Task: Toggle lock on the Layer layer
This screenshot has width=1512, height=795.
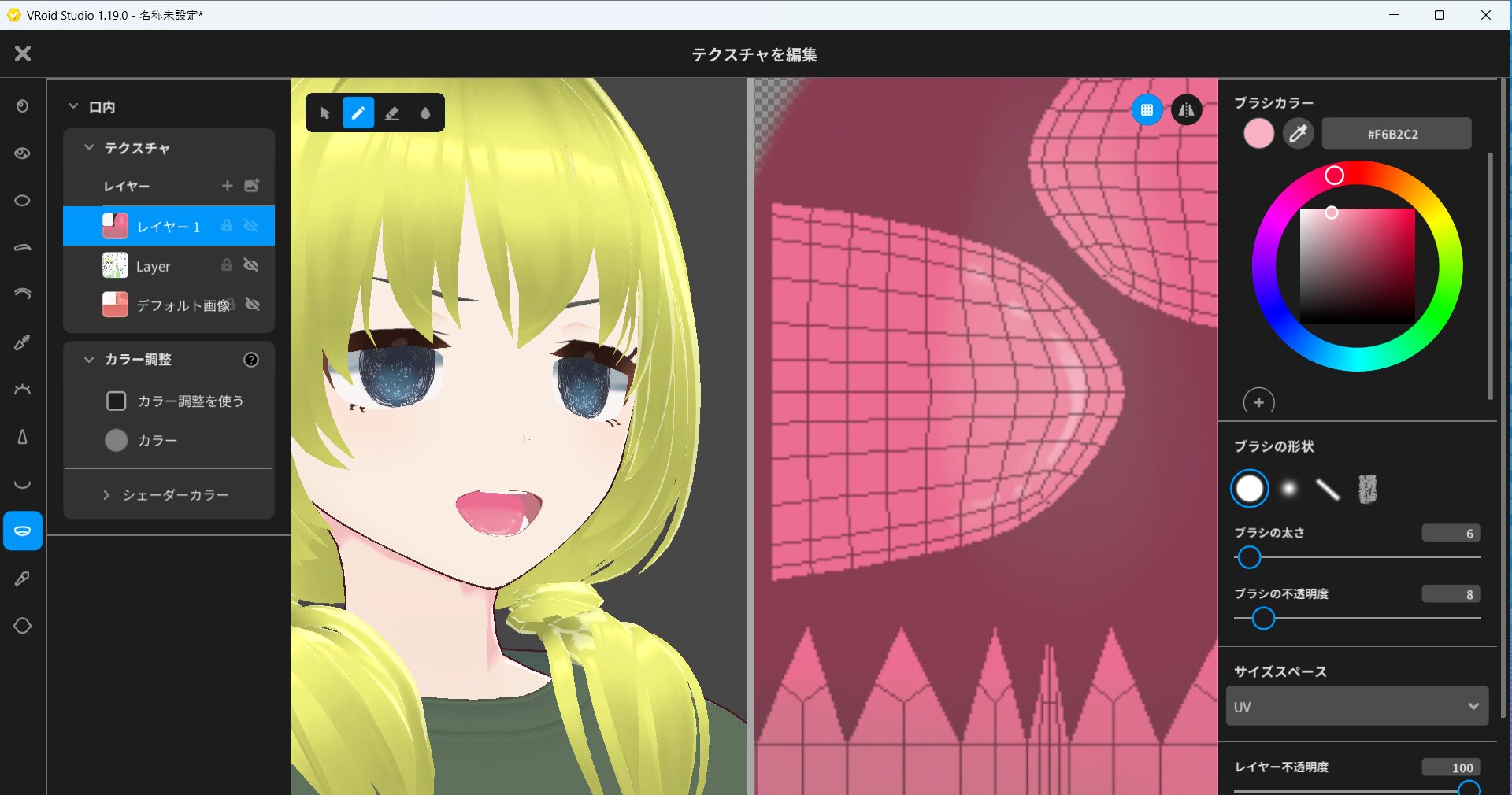Action: coord(227,265)
